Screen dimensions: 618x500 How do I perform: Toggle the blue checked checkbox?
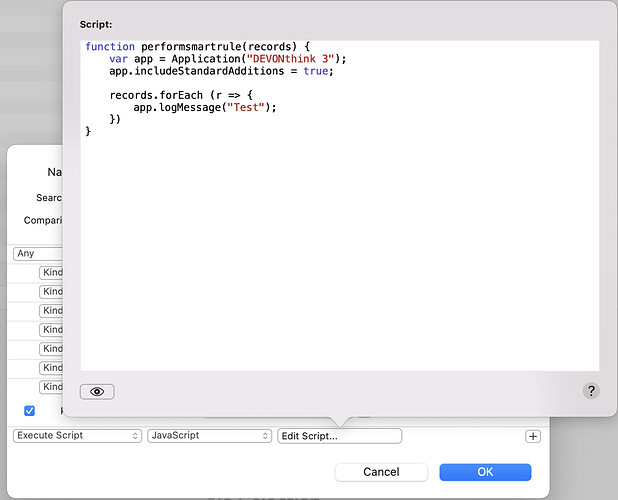coord(29,411)
